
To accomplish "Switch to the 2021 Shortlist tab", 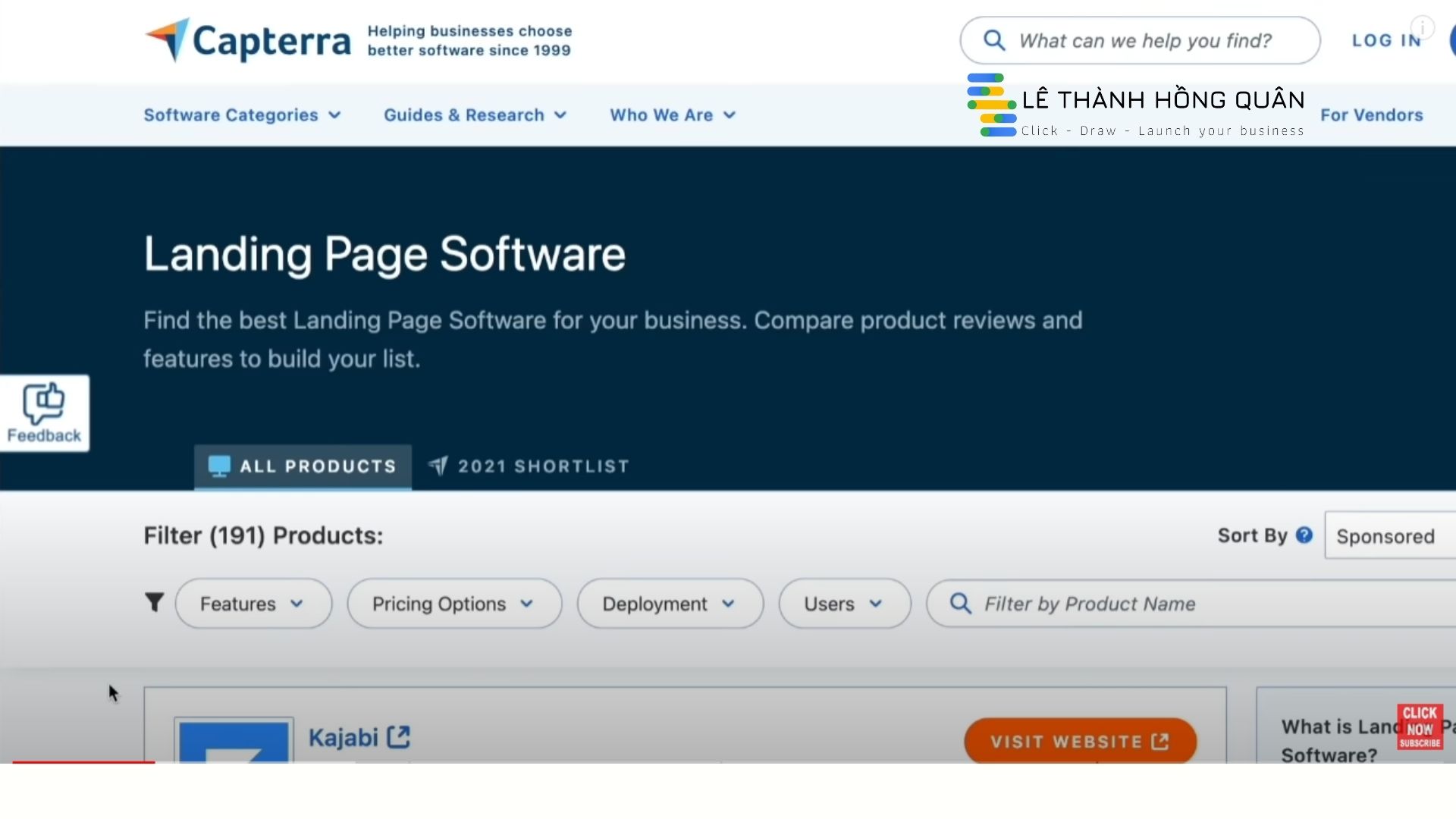I will coord(529,466).
